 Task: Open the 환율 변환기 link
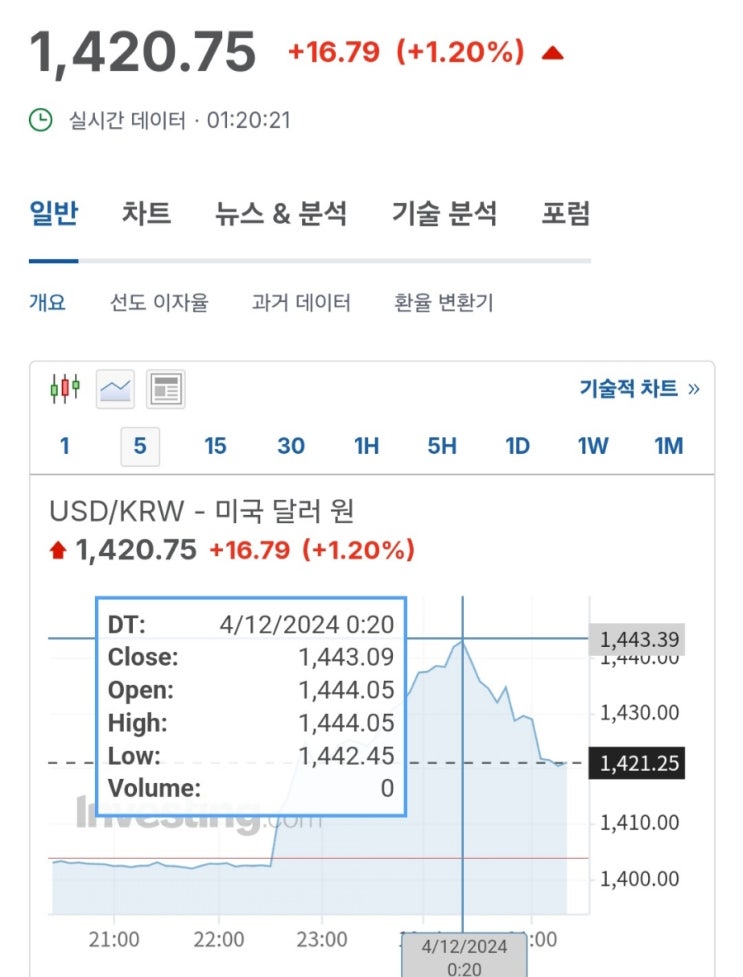click(444, 302)
